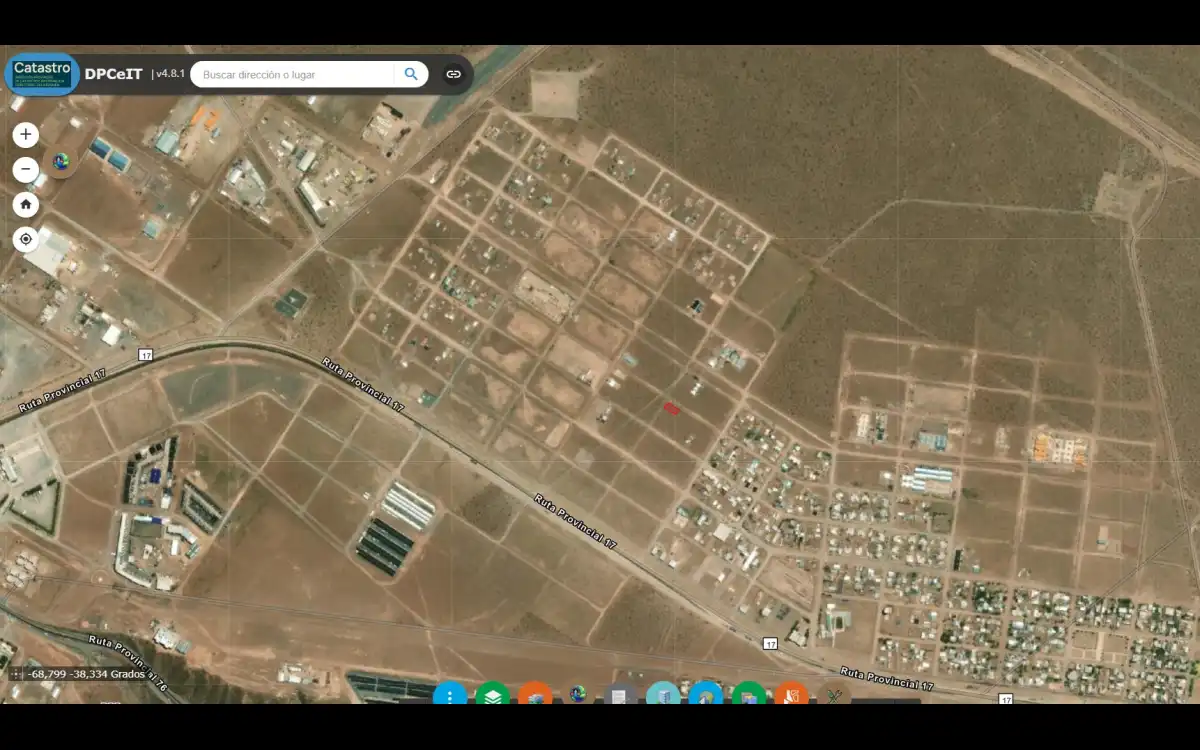Viewport: 1200px width, 750px height.
Task: Open the right-hand orange widget in bottom bar
Action: click(791, 694)
